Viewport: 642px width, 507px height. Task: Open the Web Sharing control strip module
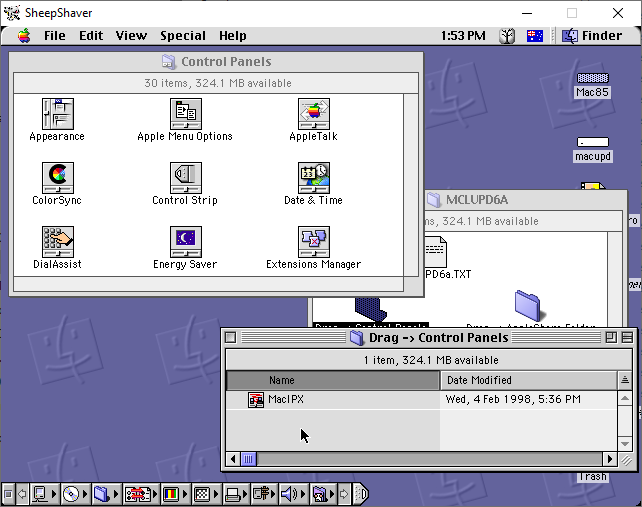click(323, 494)
